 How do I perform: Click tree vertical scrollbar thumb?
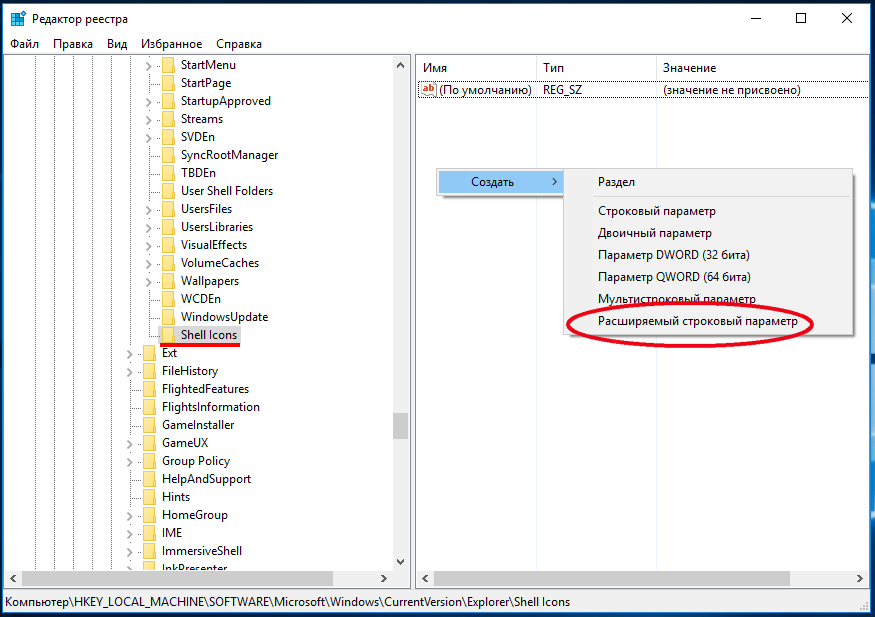pyautogui.click(x=400, y=426)
